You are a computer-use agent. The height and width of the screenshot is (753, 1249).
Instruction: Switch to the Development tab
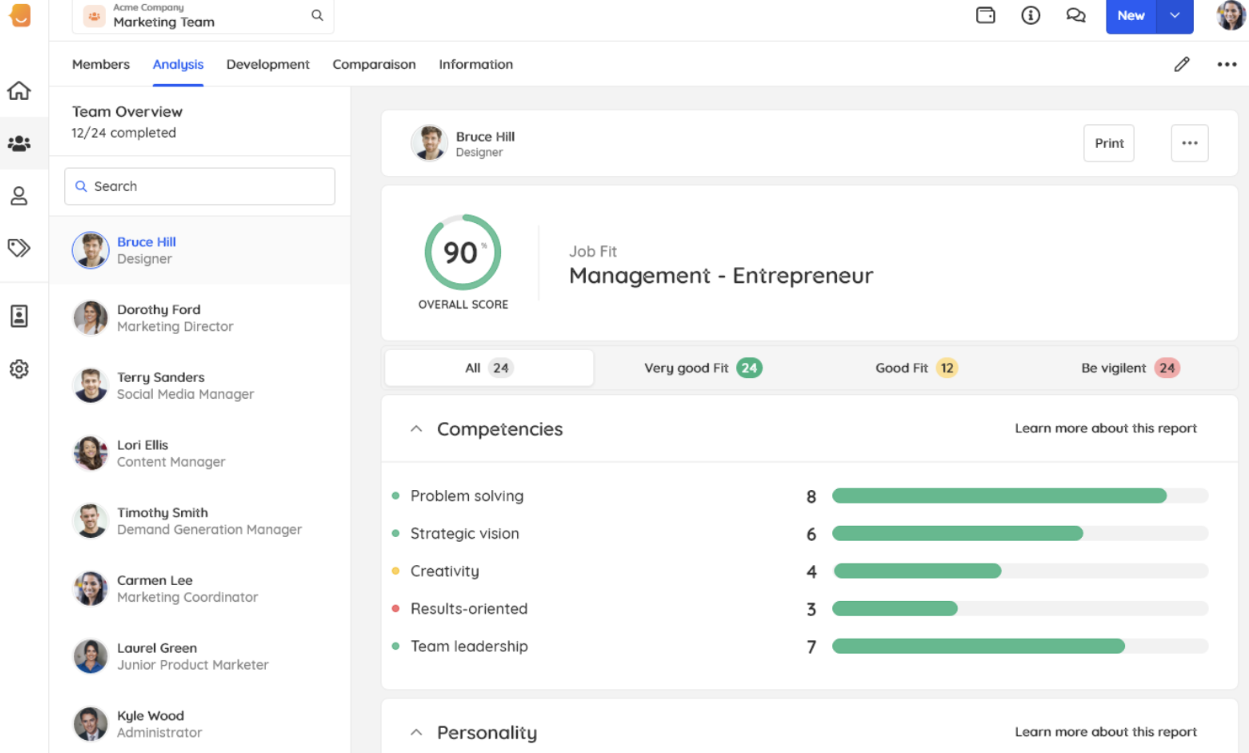click(268, 63)
